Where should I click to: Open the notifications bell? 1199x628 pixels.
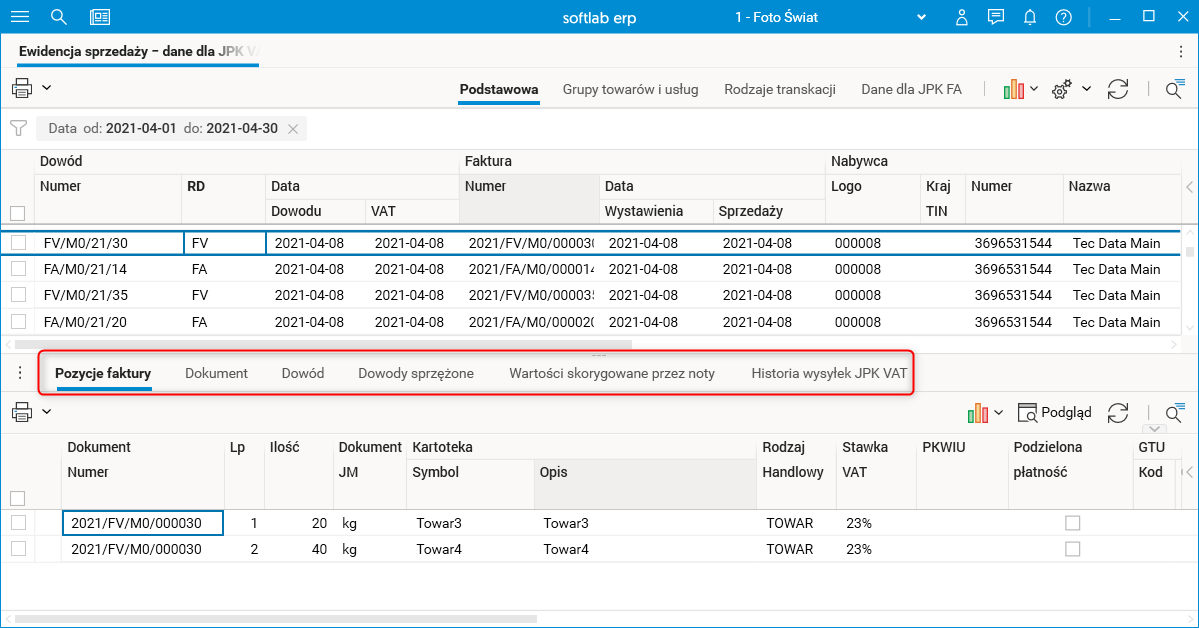[x=1030, y=17]
